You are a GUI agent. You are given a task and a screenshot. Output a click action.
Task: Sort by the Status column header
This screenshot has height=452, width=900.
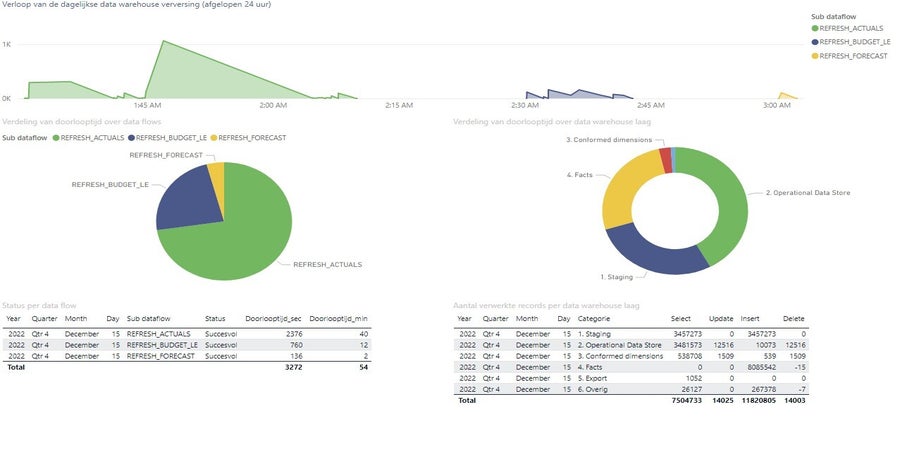[215, 319]
